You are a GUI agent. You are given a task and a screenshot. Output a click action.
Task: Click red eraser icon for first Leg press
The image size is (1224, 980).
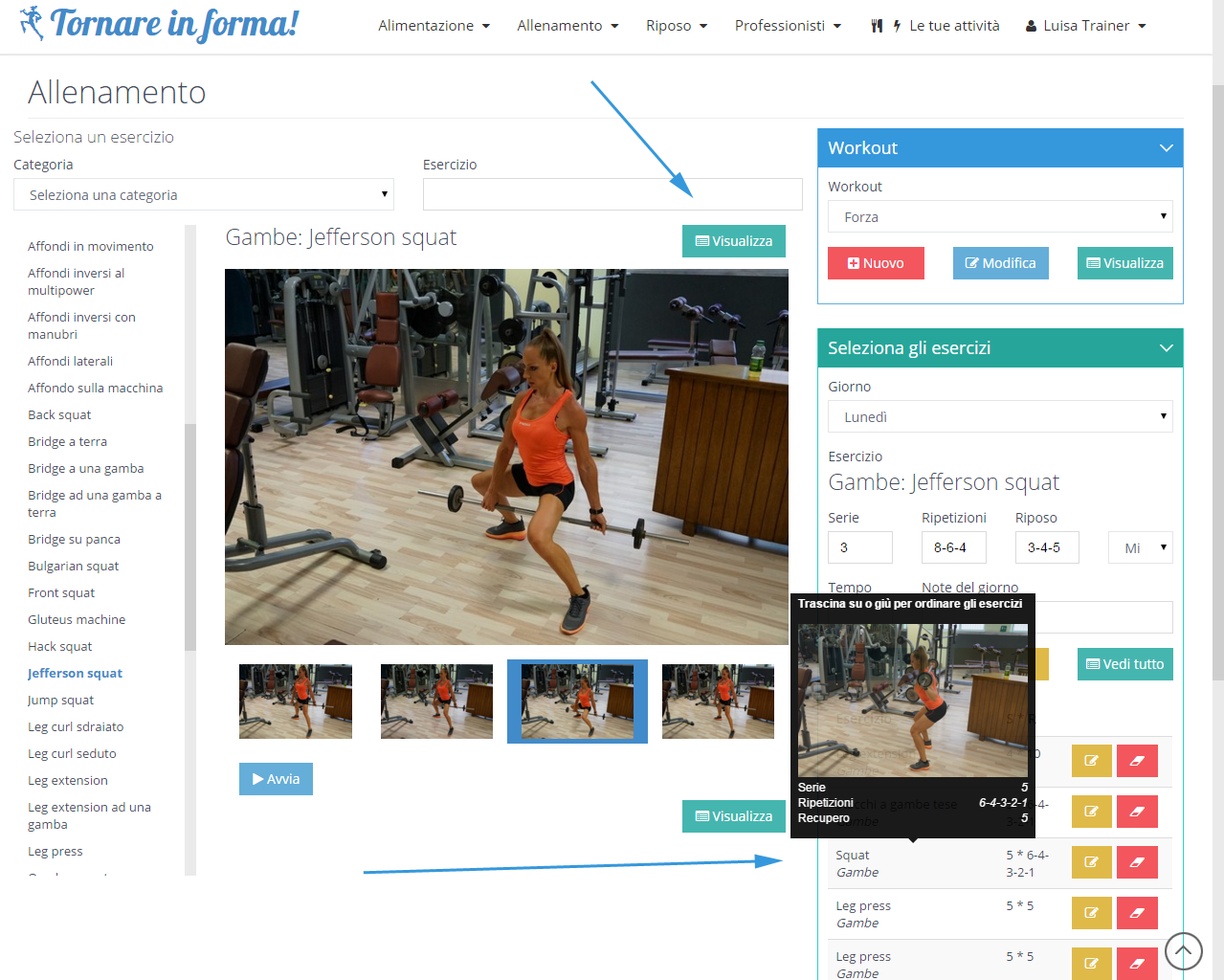click(1137, 913)
